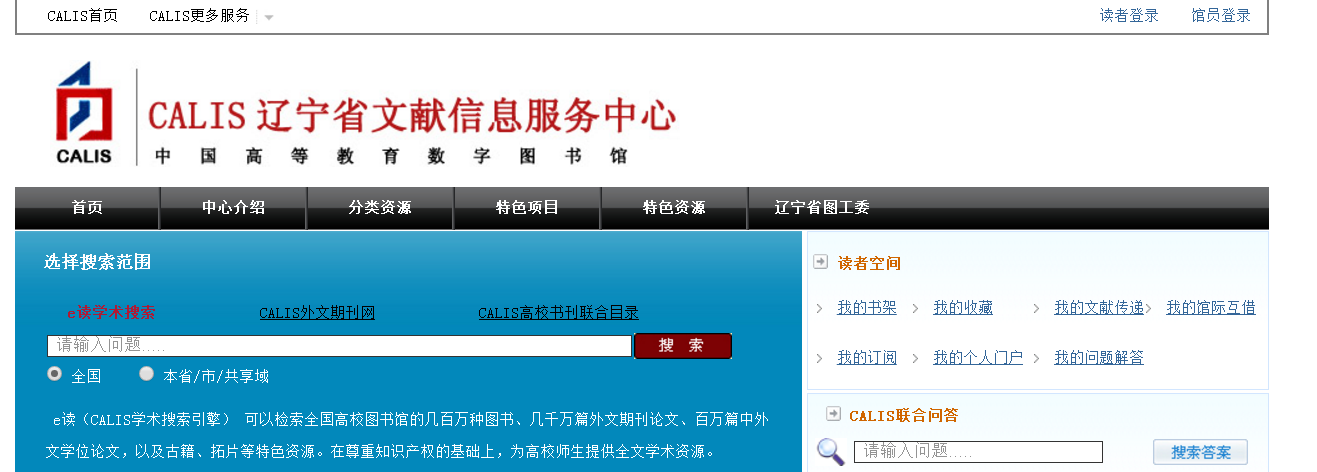Image resolution: width=1317 pixels, height=472 pixels.
Task: Open the CALIS更多服务 menu
Action: pos(199,16)
